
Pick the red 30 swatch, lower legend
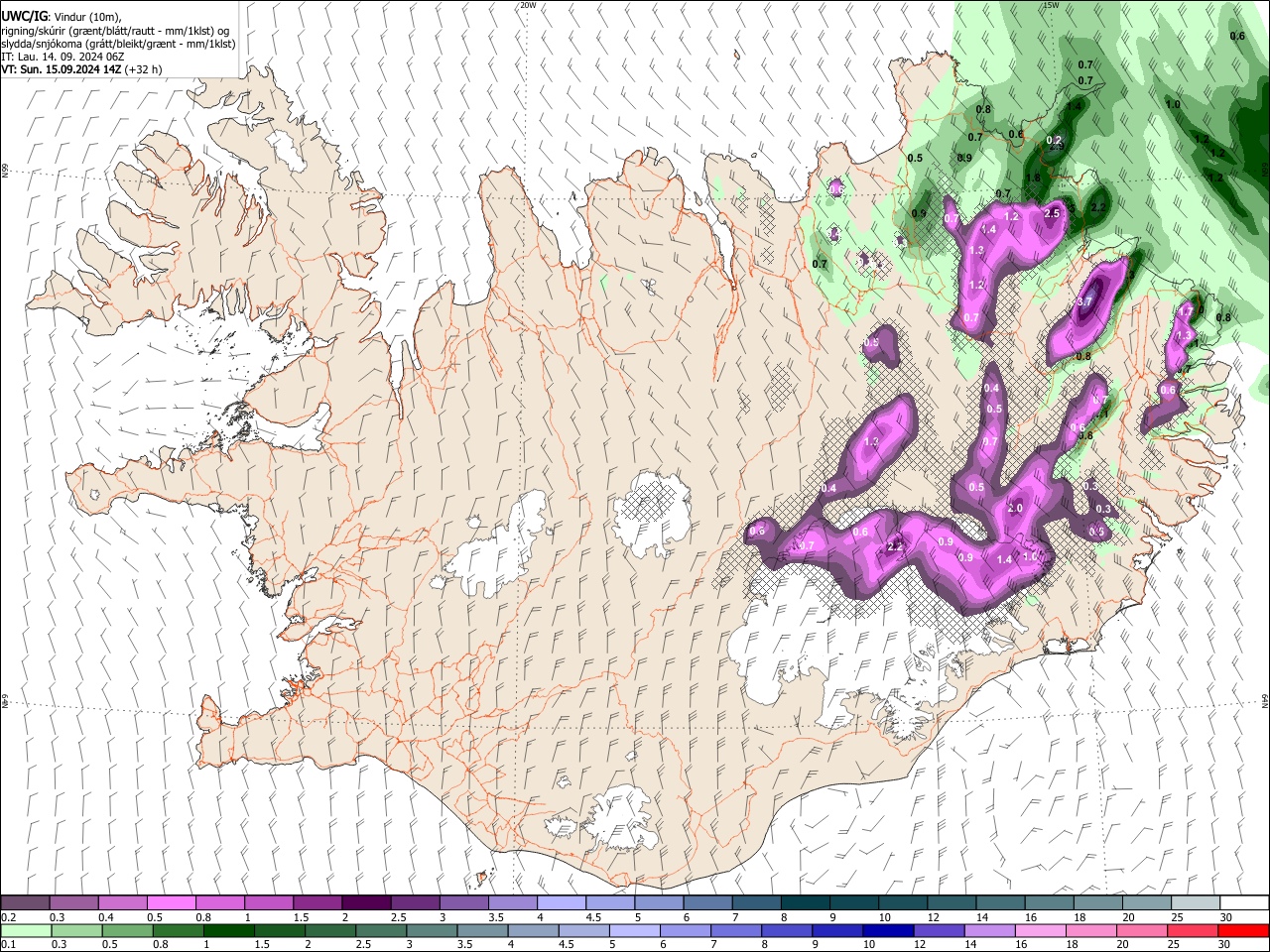[1244, 931]
